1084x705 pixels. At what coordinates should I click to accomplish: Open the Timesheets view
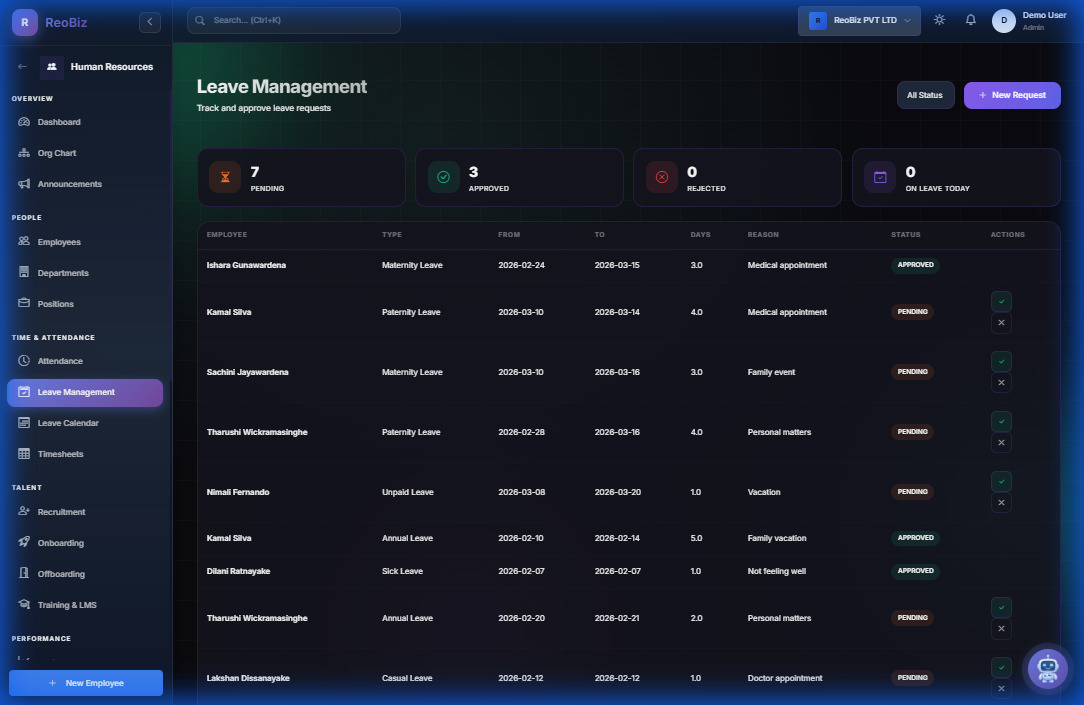[x=62, y=453]
